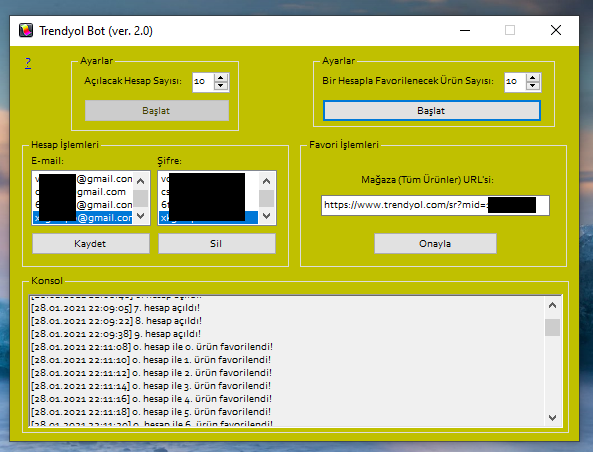The image size is (593, 452).
Task: Increase the Favorilenecek Ürün Sayısı value
Action: pyautogui.click(x=532, y=78)
